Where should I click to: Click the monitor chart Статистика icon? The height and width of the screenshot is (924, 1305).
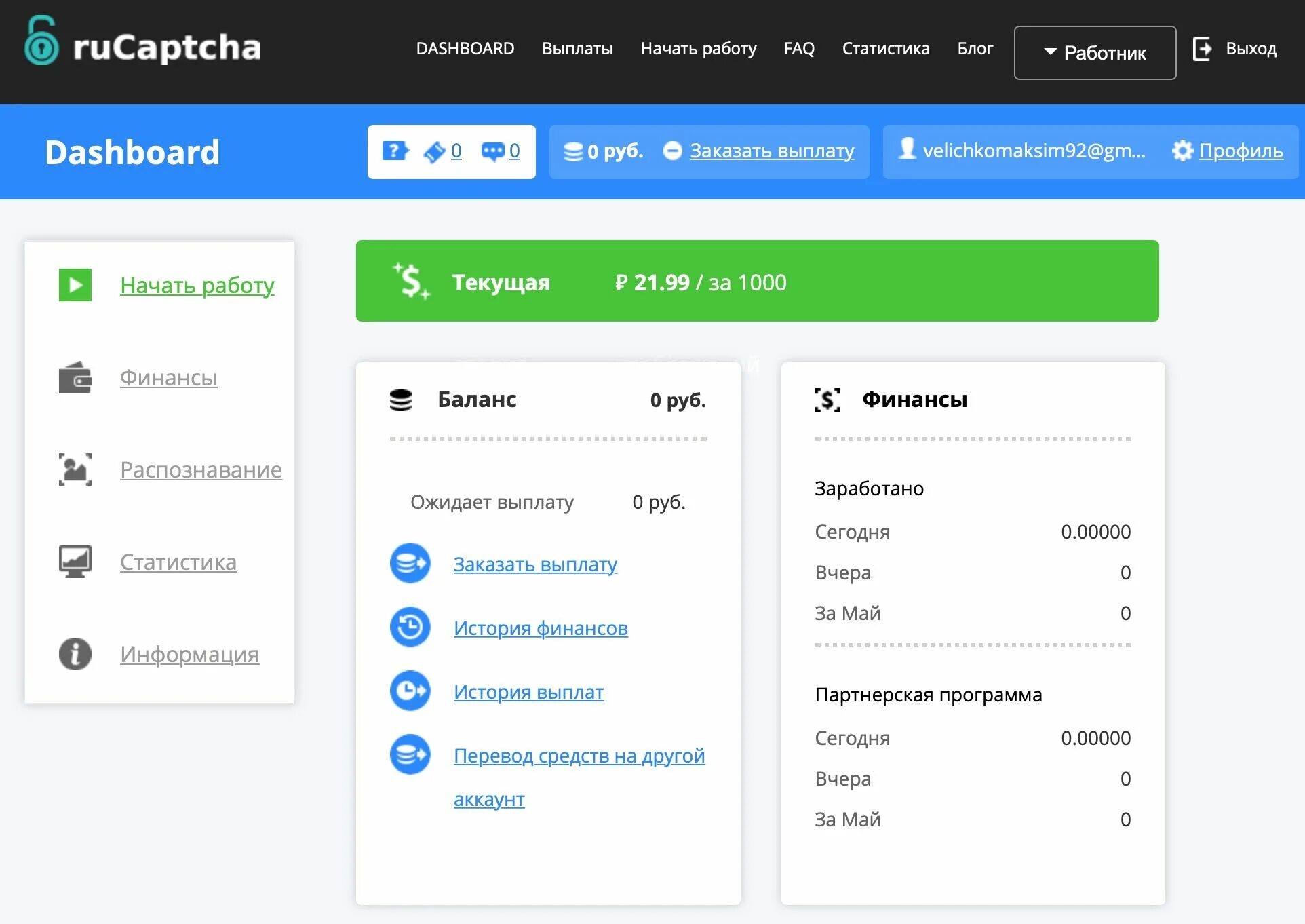pos(75,562)
